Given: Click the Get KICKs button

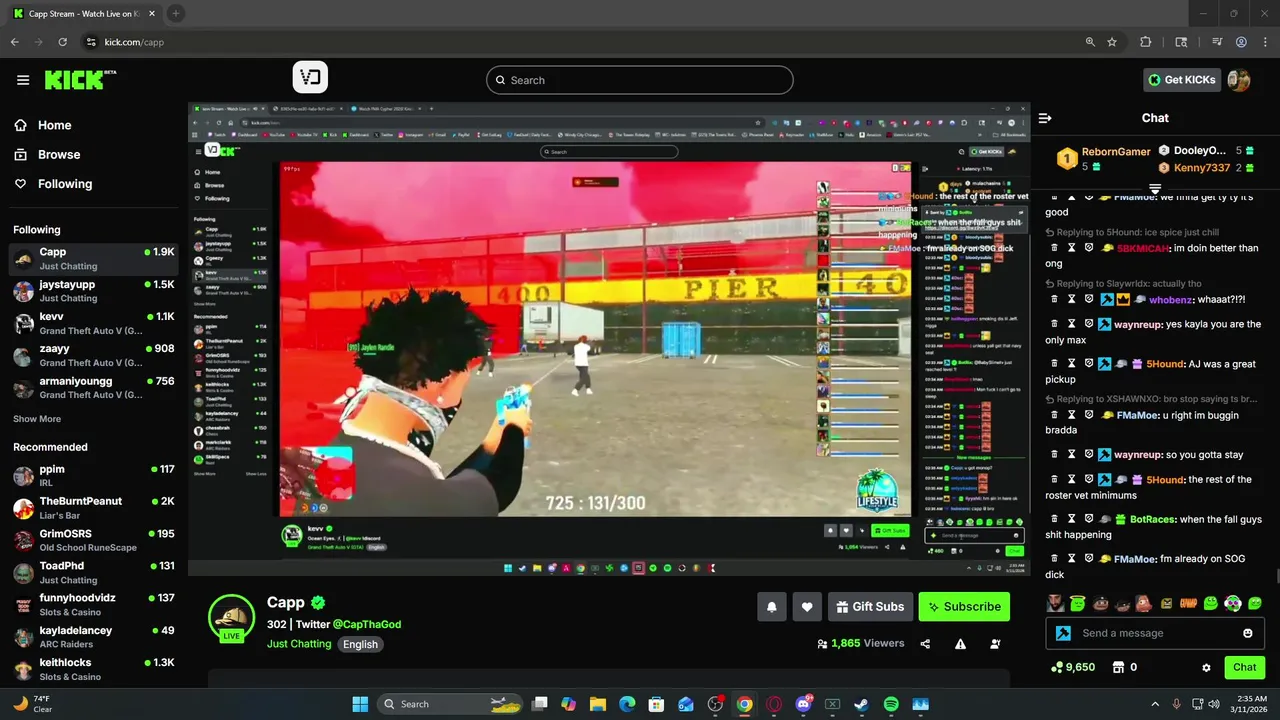Looking at the screenshot, I should pyautogui.click(x=1181, y=80).
